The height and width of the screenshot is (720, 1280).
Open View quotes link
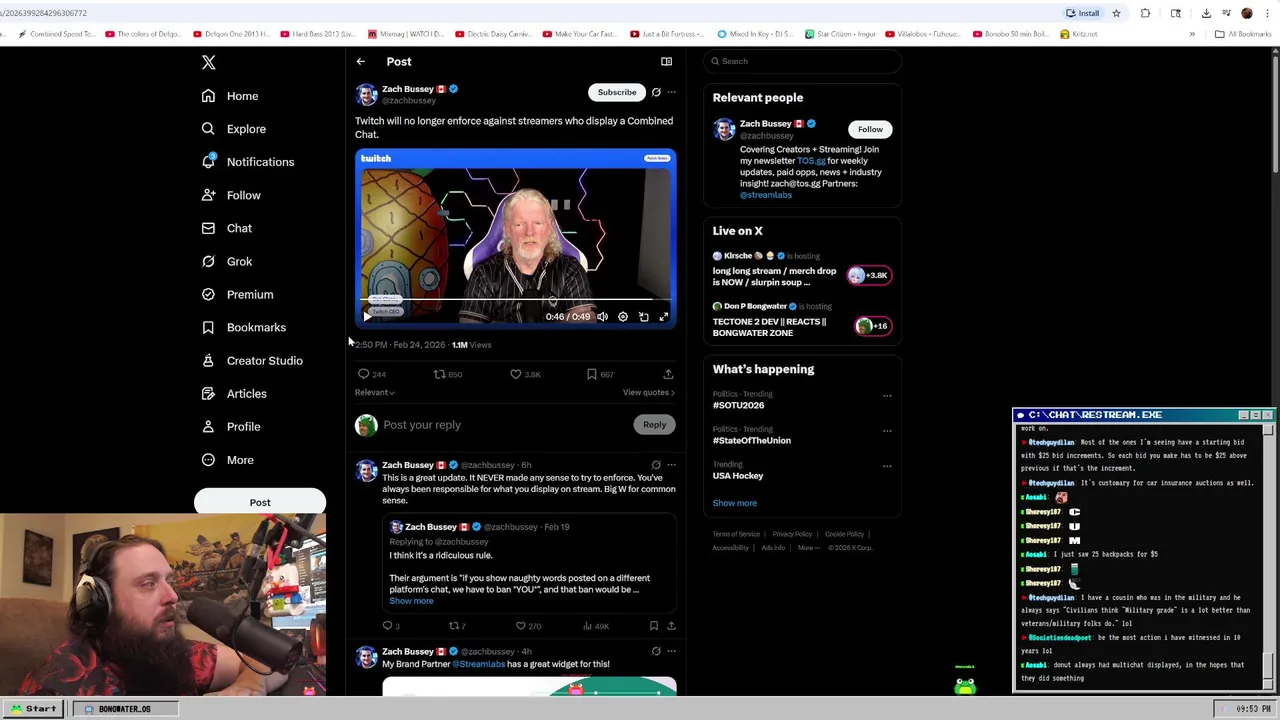point(649,392)
